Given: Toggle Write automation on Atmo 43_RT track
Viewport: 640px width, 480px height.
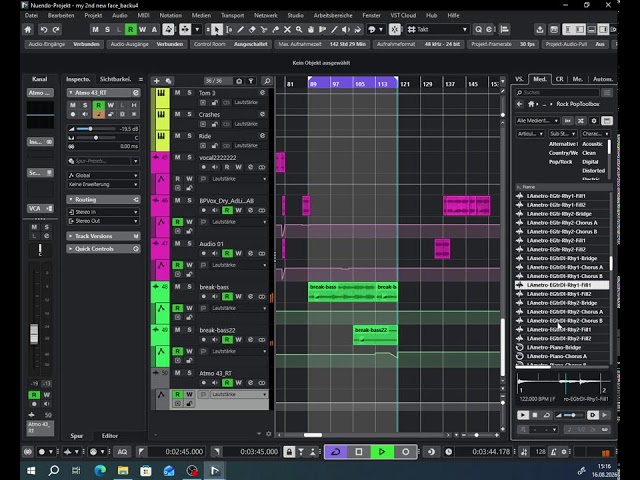Looking at the screenshot, I should (239, 383).
